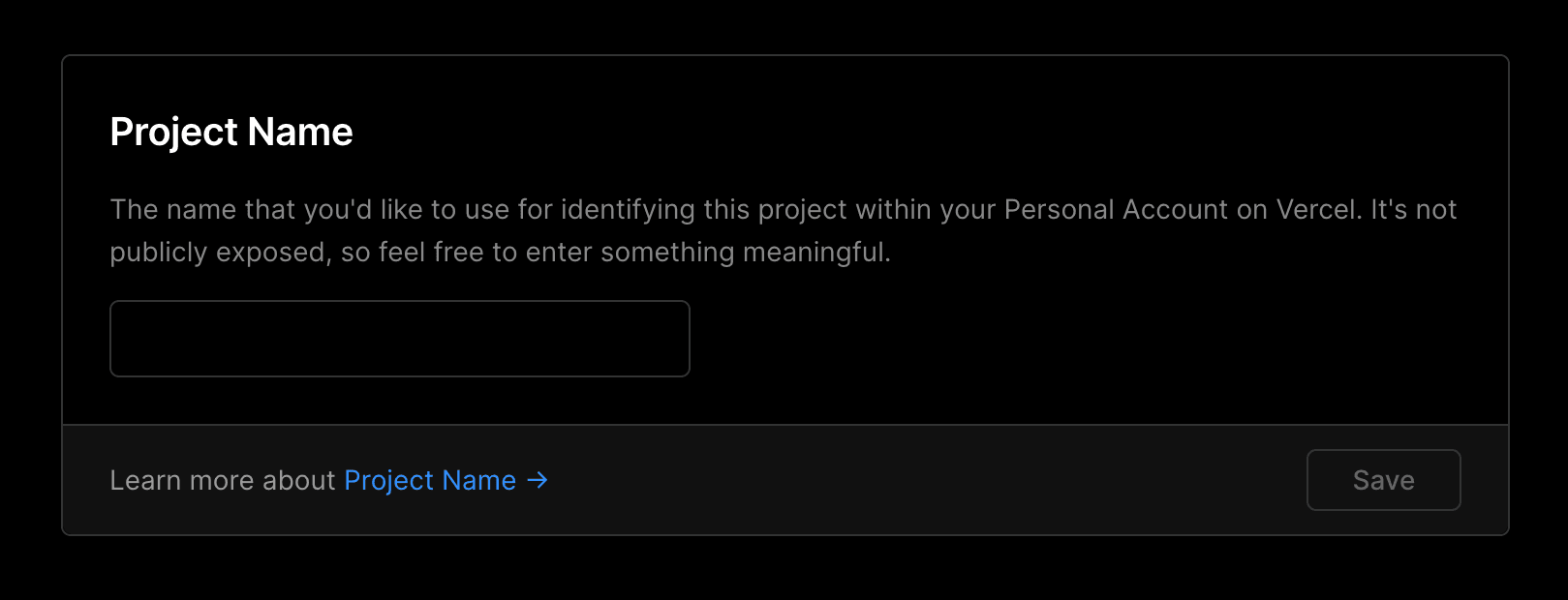Click the Project Name heading text
Screen dimensions: 1568x600
tap(231, 132)
